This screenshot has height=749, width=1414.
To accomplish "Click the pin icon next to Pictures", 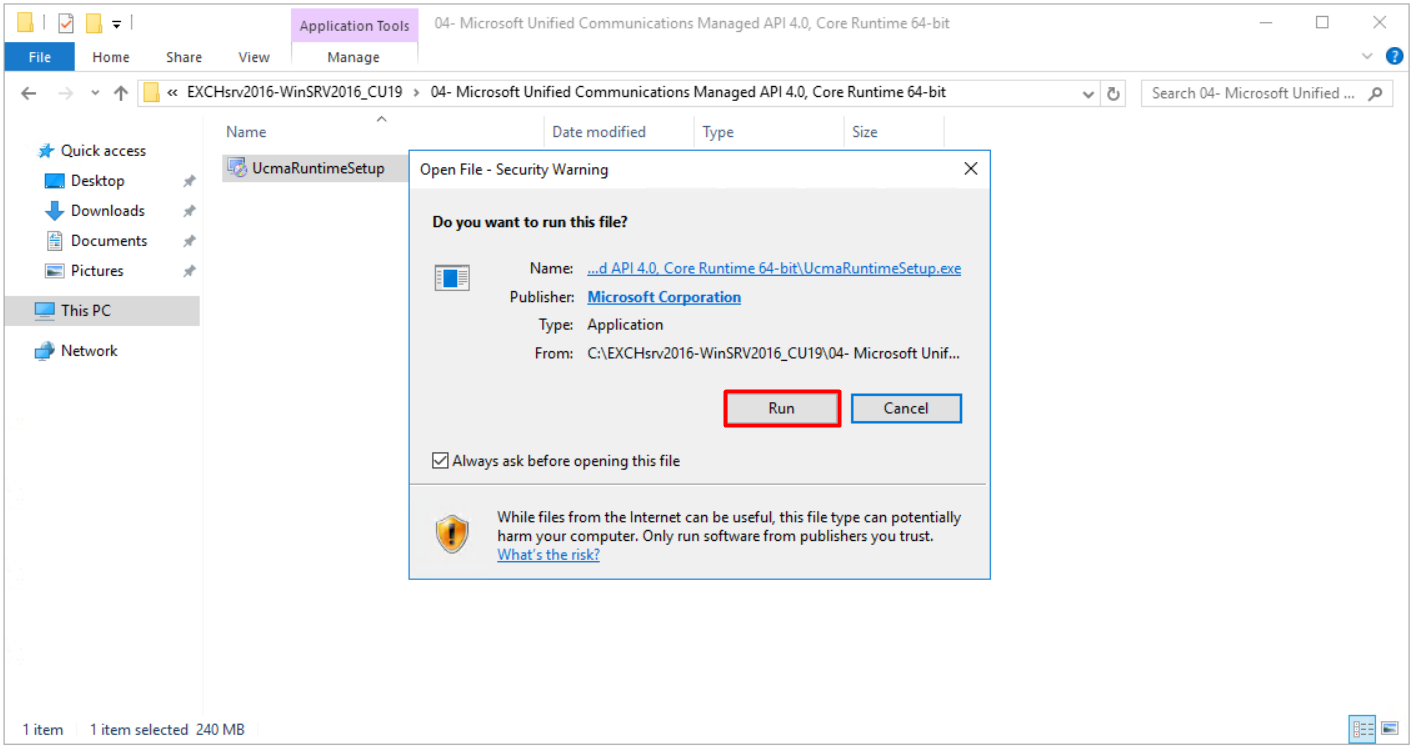I will click(x=189, y=271).
